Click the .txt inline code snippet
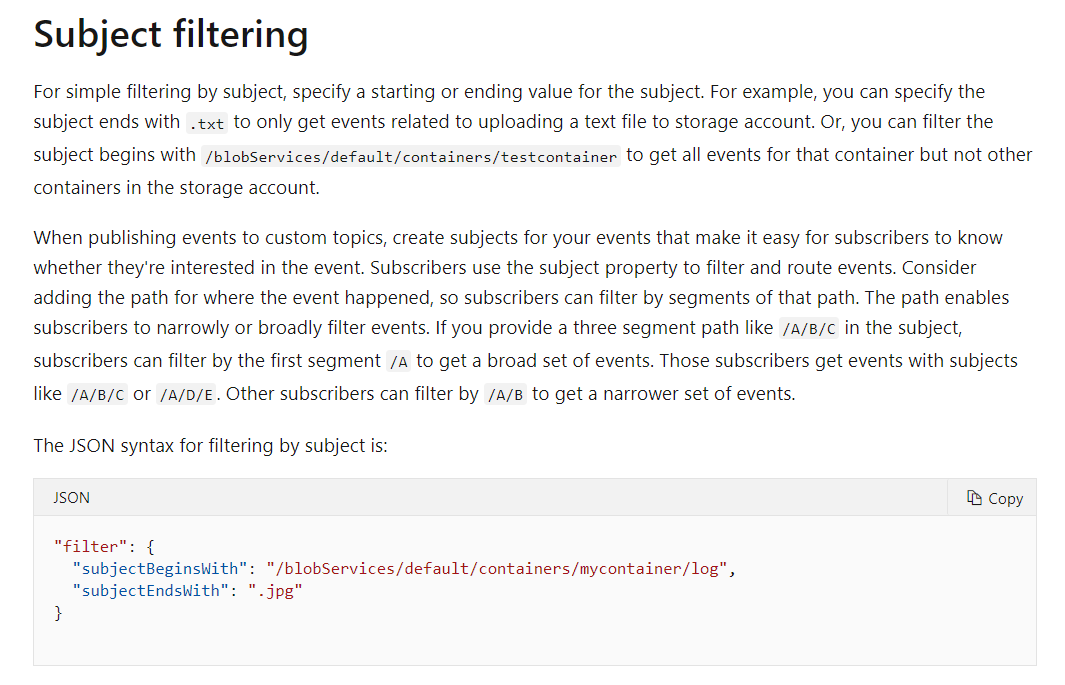The width and height of the screenshot is (1065, 685). click(207, 124)
